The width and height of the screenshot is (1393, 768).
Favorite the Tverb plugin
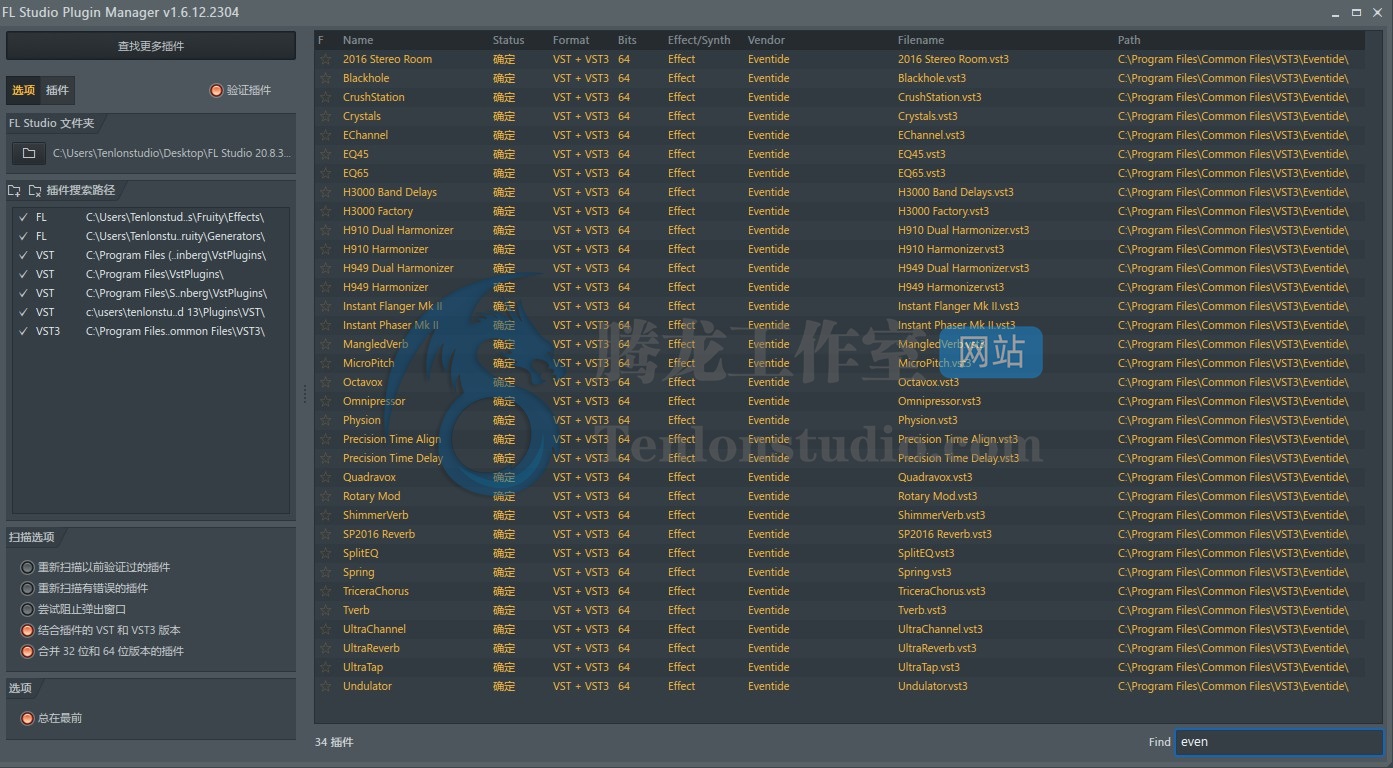(325, 610)
